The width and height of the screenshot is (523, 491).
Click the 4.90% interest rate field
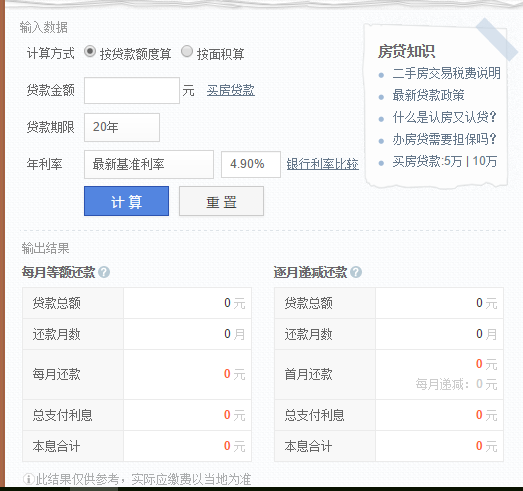pyautogui.click(x=251, y=164)
